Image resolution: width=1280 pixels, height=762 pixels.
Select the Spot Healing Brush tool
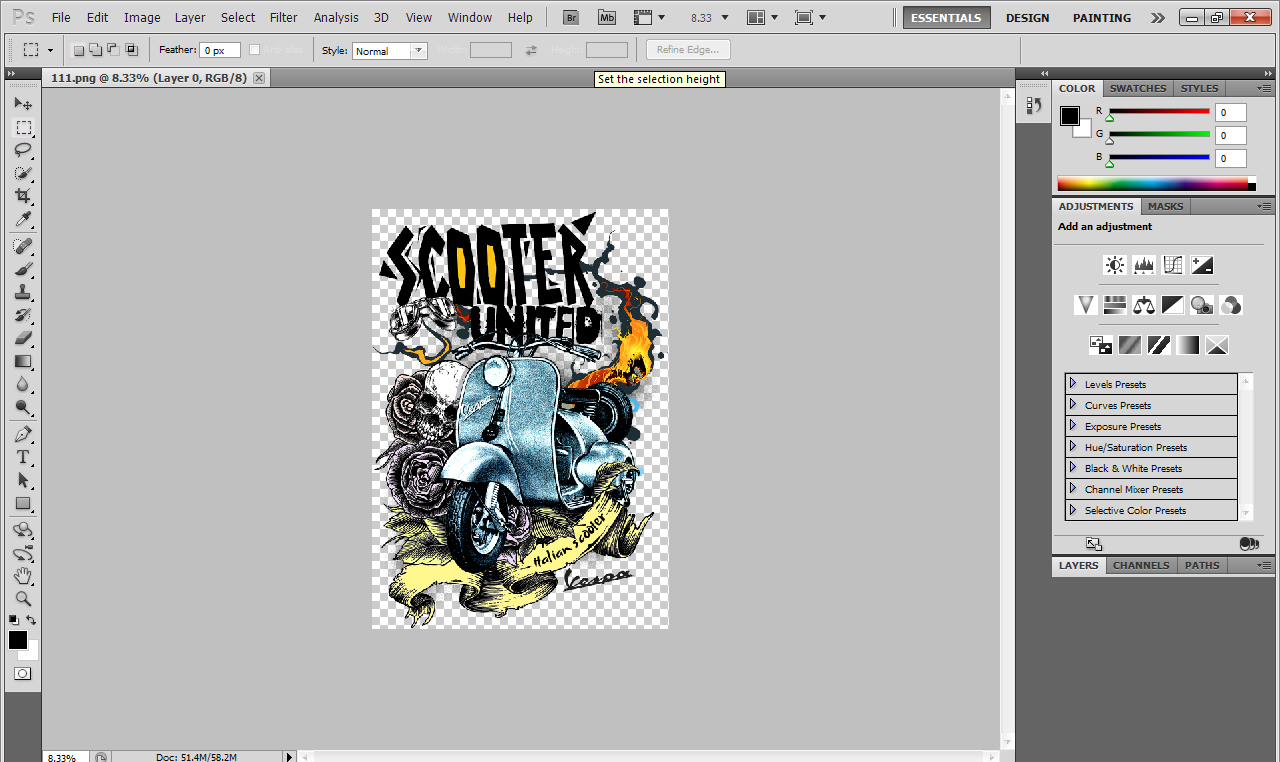[x=23, y=246]
